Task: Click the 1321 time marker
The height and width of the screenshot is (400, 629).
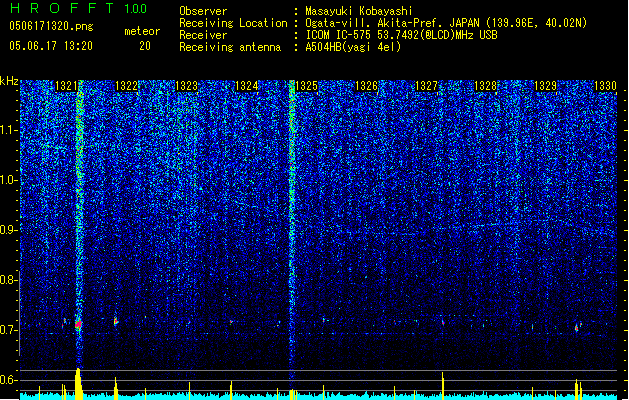Action: [66, 86]
